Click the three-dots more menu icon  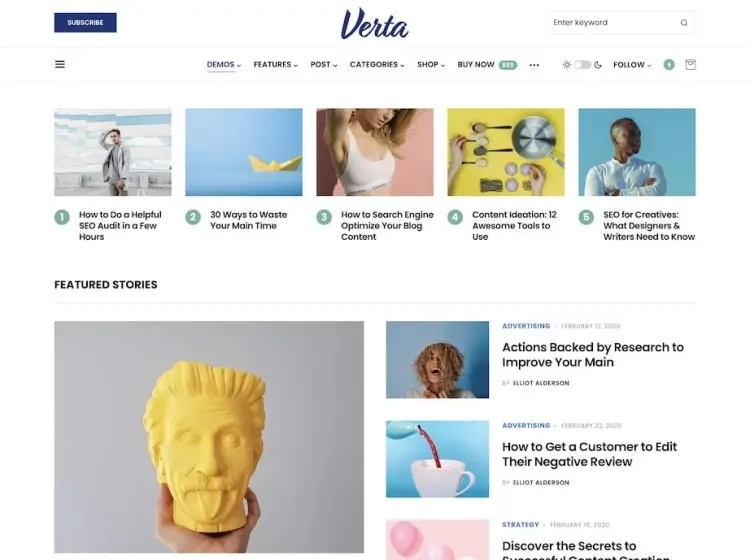[x=534, y=65]
